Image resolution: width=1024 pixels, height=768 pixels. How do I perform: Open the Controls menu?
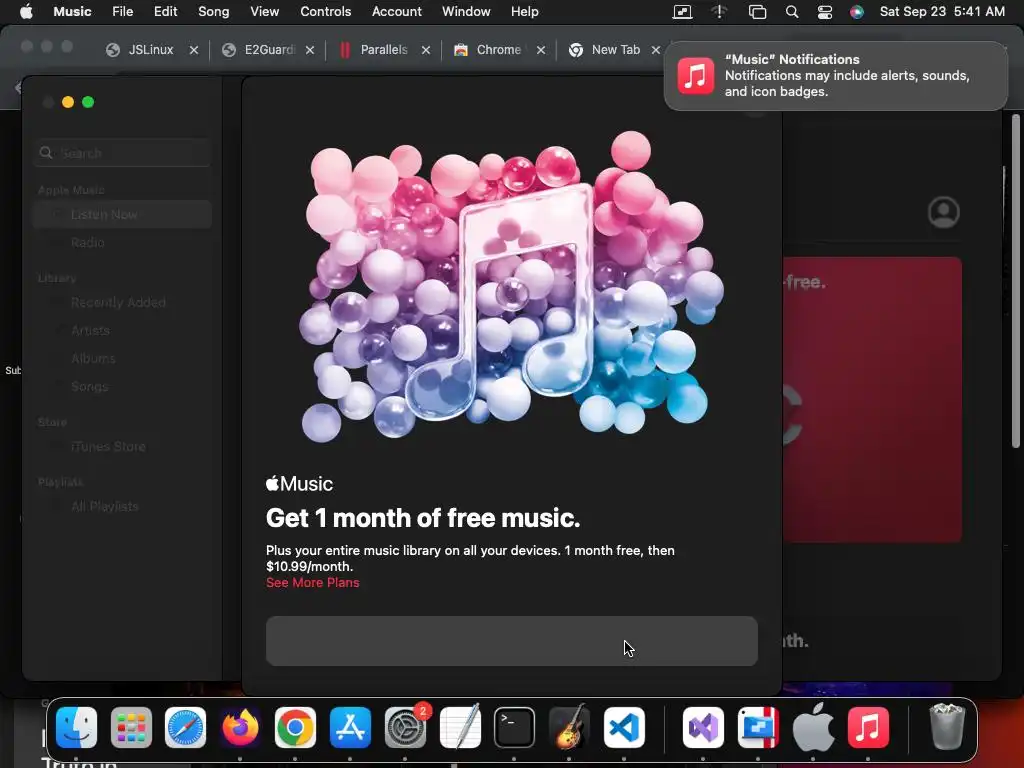325,11
